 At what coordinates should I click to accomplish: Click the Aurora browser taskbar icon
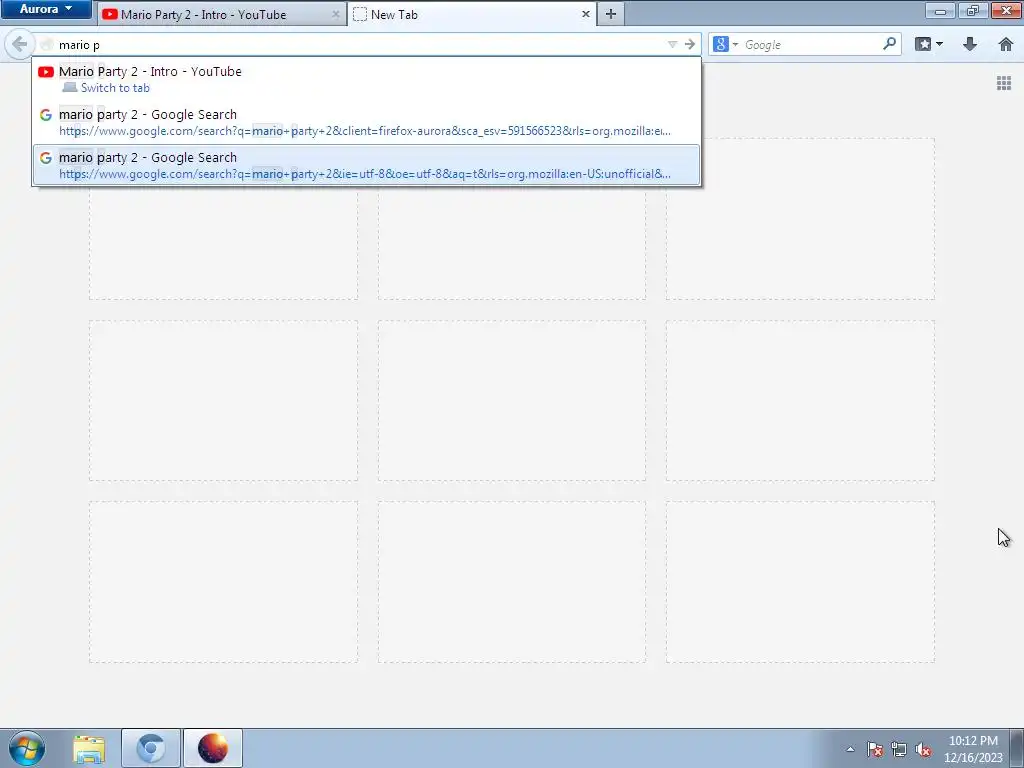pyautogui.click(x=213, y=748)
